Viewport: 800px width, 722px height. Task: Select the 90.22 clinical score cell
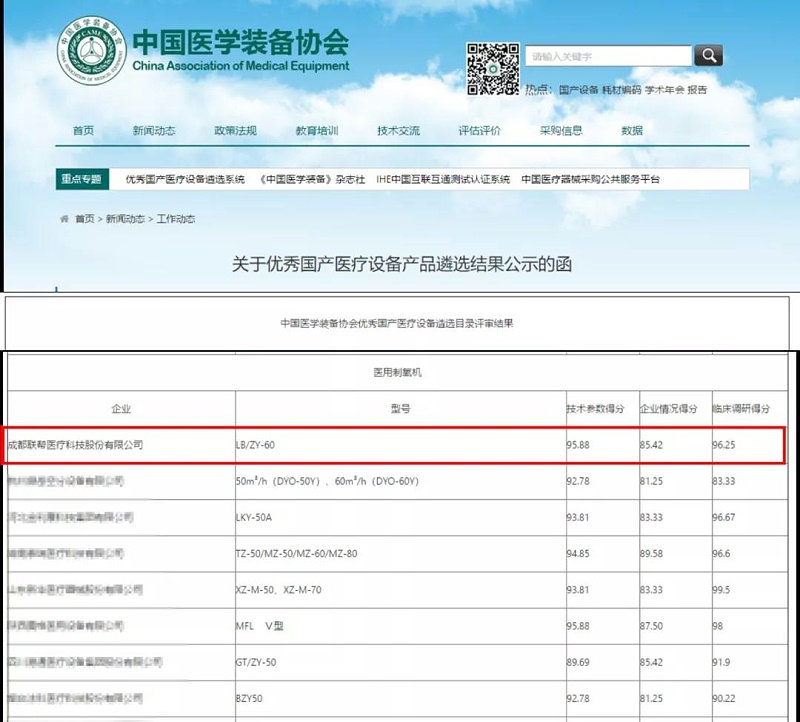click(749, 699)
